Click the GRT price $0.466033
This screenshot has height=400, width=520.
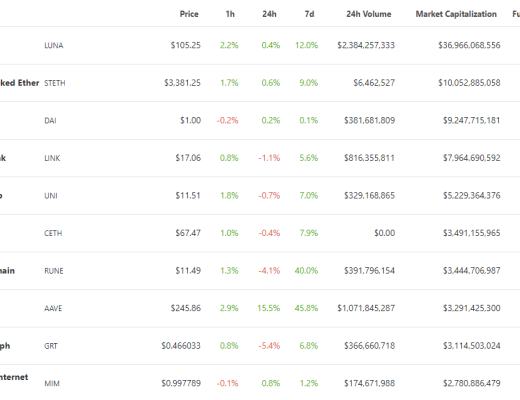pos(181,346)
